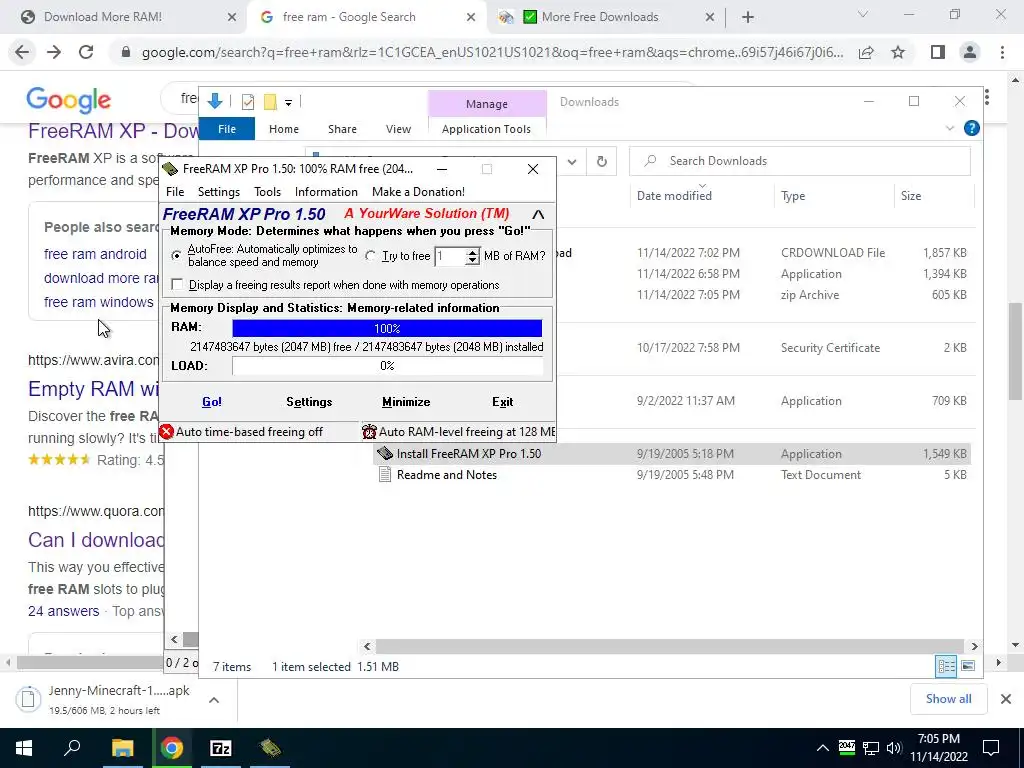Click Show all downloads button
1024x768 pixels.
coord(948,699)
